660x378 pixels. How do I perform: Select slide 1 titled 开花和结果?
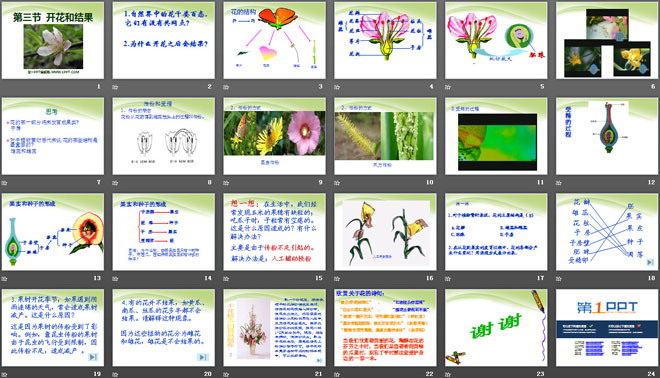53,40
